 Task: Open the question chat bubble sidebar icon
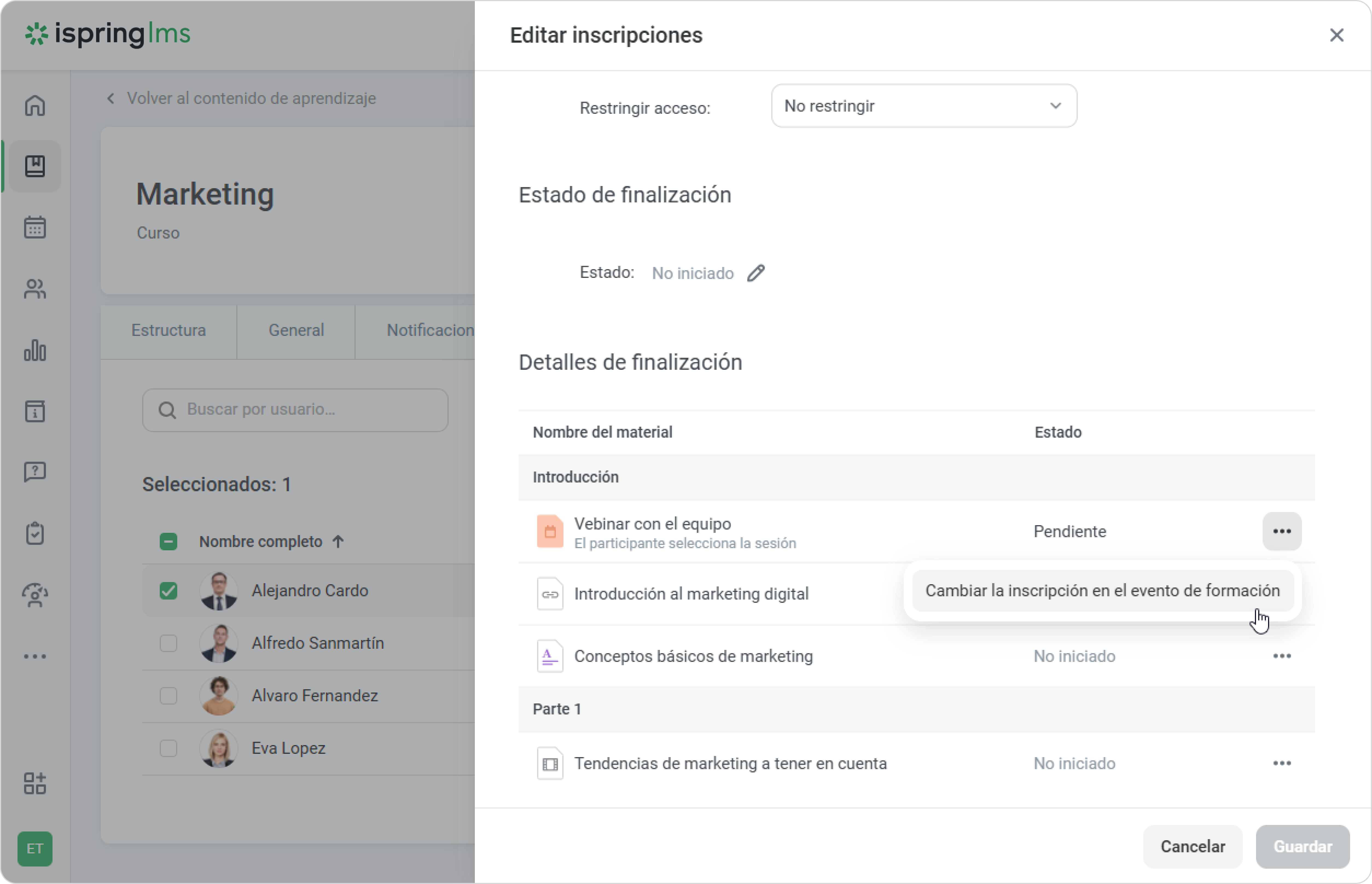[x=35, y=472]
